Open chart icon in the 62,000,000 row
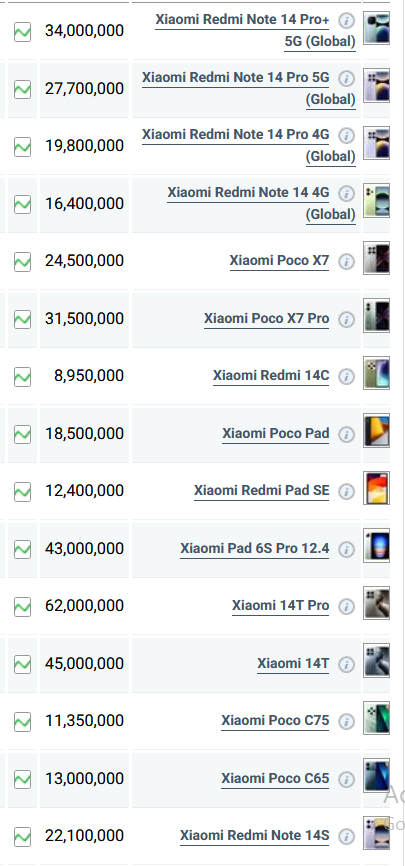 point(22,606)
